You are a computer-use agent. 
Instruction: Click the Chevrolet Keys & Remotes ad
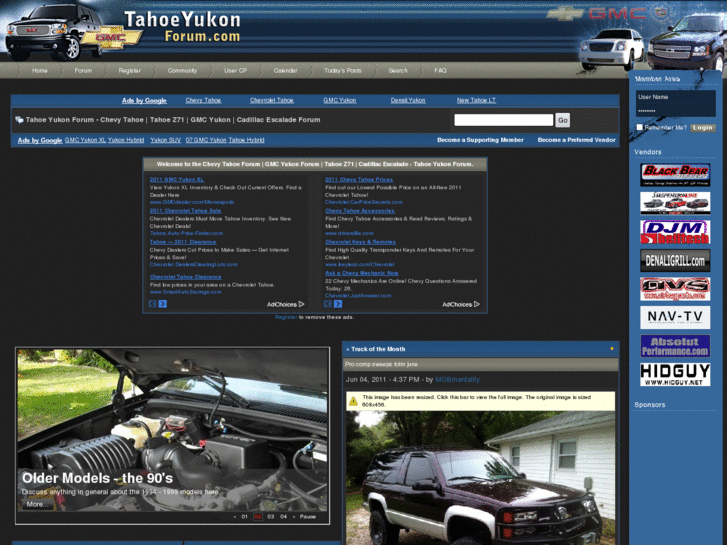coord(360,242)
